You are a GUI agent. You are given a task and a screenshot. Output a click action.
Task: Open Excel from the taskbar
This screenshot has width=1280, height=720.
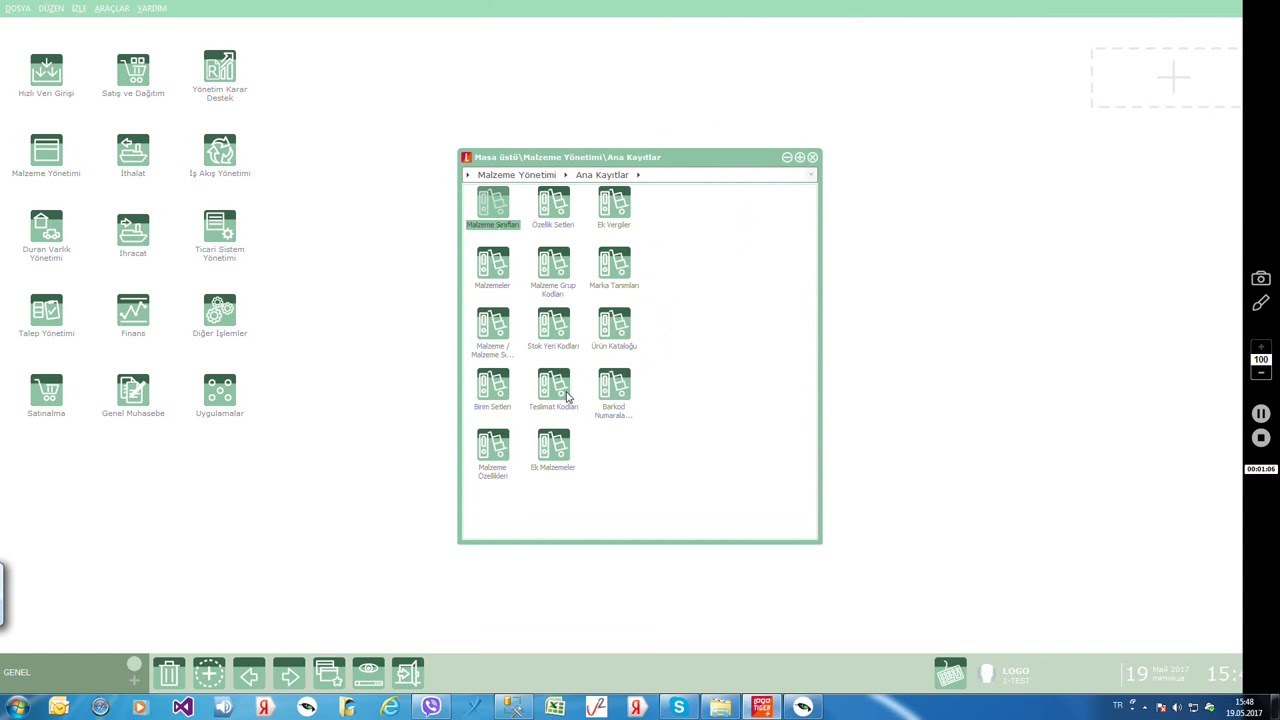[555, 708]
